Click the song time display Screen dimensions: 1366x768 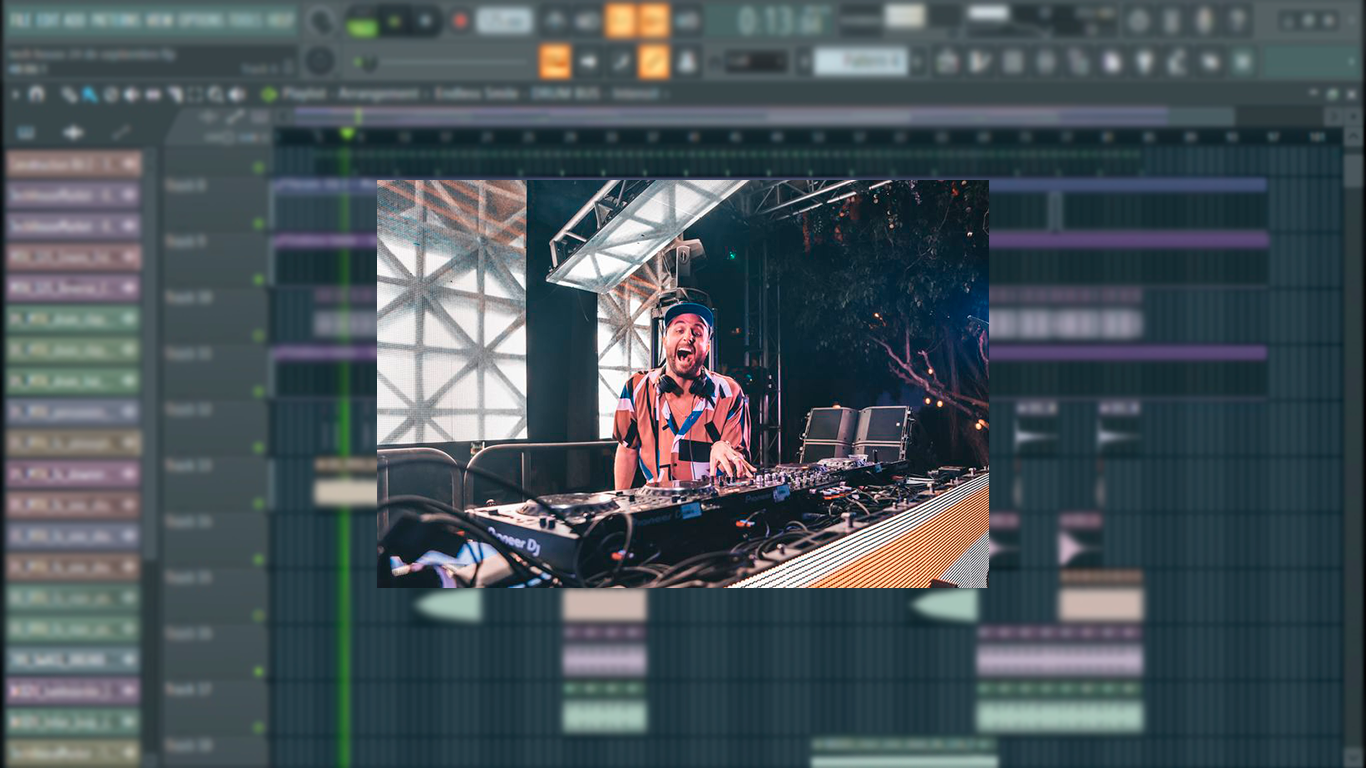coord(767,20)
